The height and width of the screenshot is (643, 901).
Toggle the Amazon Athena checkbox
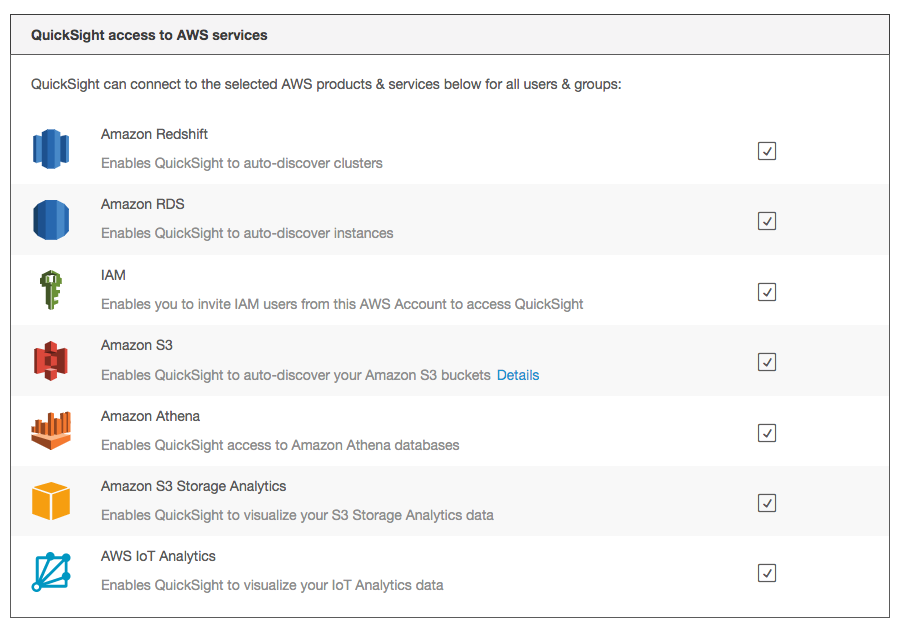[x=767, y=433]
